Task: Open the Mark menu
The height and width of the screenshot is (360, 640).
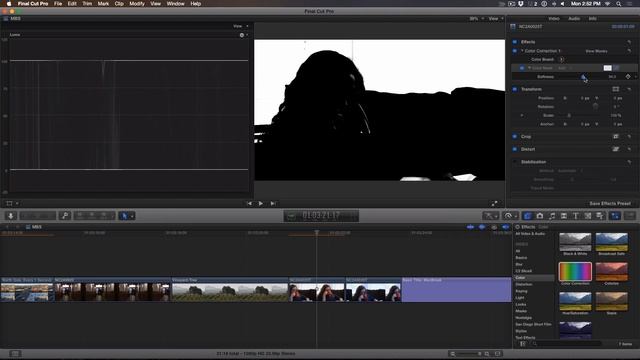Action: pos(103,4)
